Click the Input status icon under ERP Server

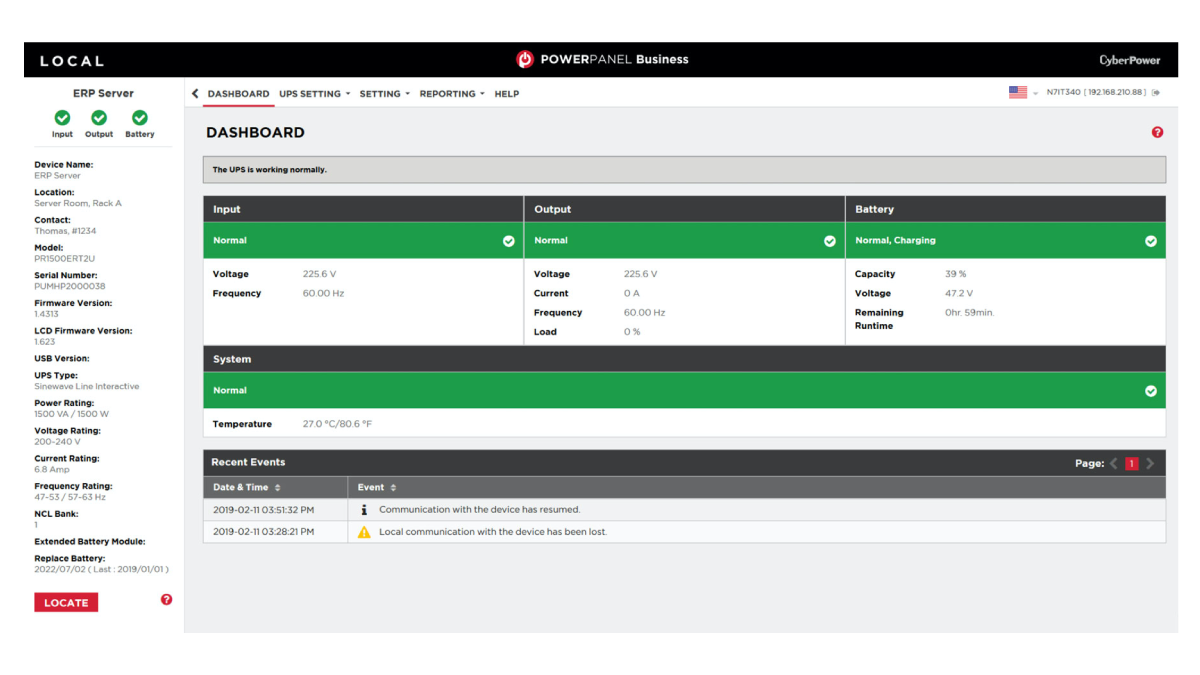click(x=62, y=117)
